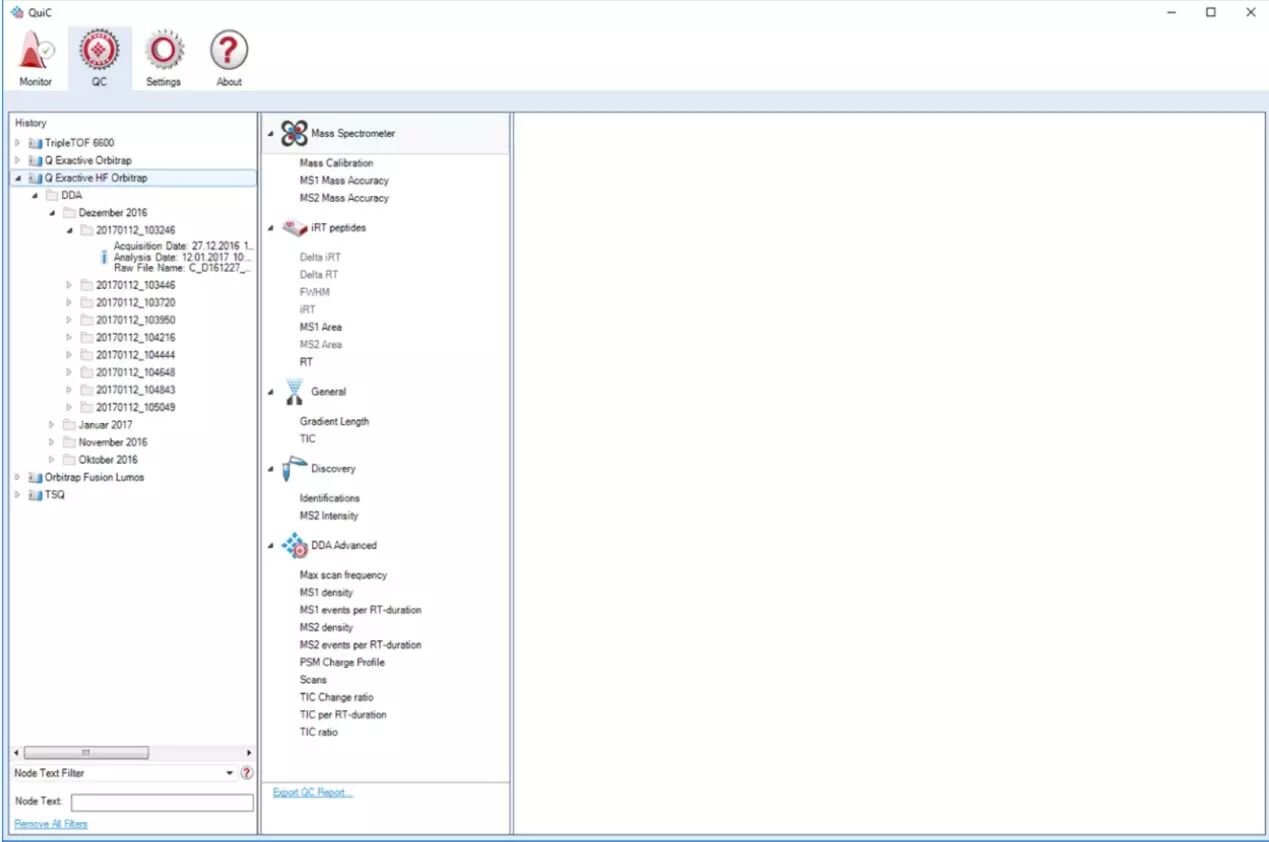Open the Monitor view icon
The image size is (1269, 842).
(36, 51)
